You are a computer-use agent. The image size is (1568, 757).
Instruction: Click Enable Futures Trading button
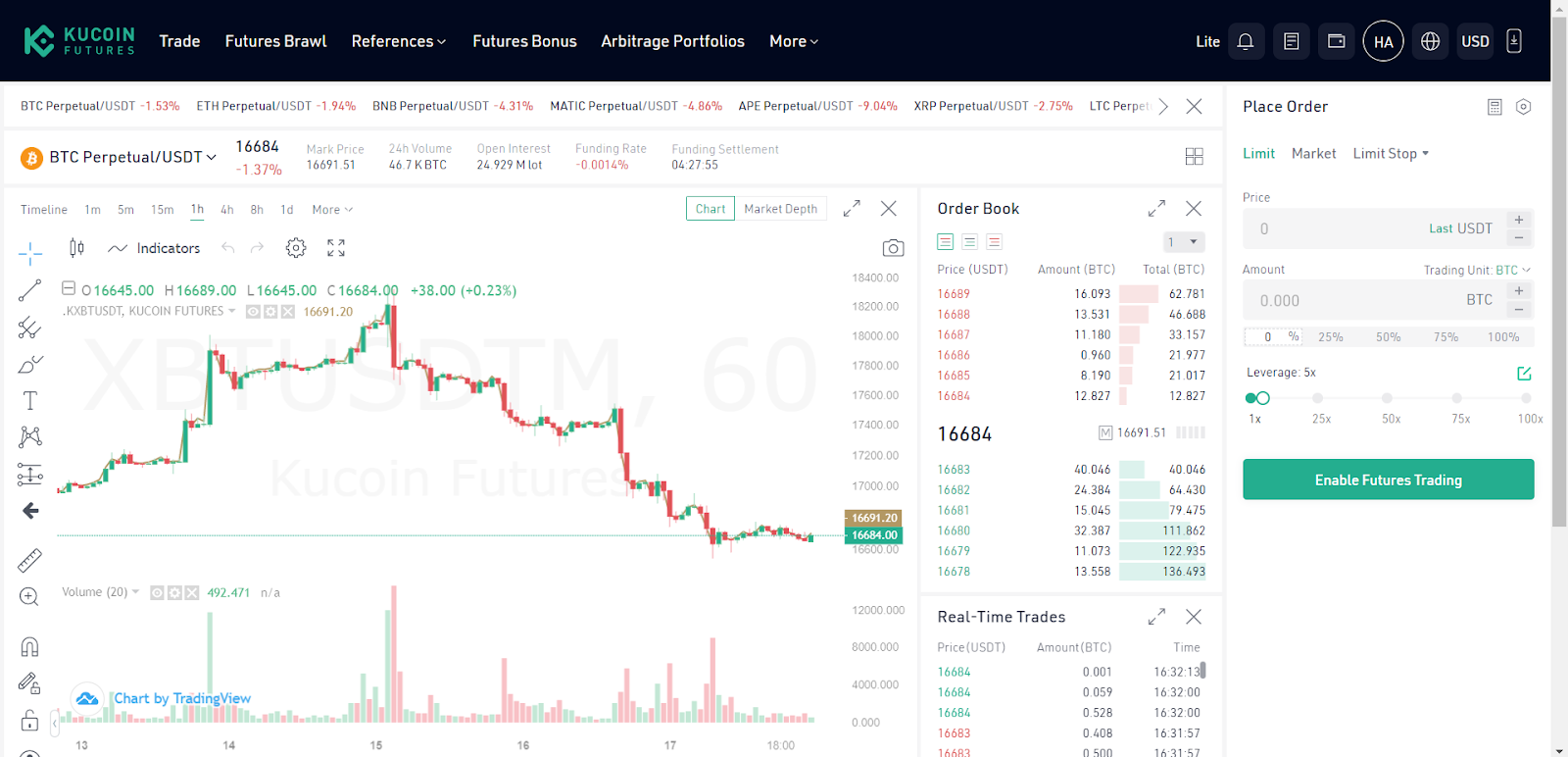tap(1388, 479)
